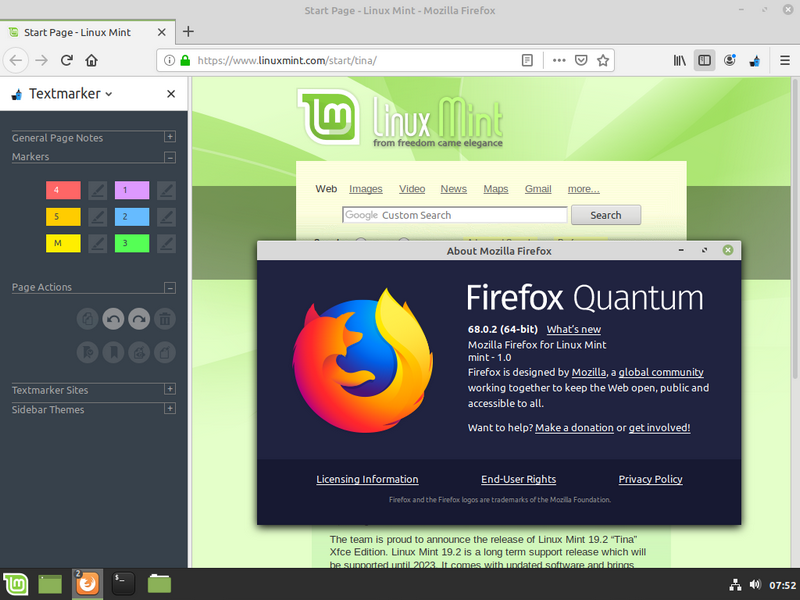This screenshot has height=600, width=800.
Task: Open the What's new link
Action: pos(573,330)
